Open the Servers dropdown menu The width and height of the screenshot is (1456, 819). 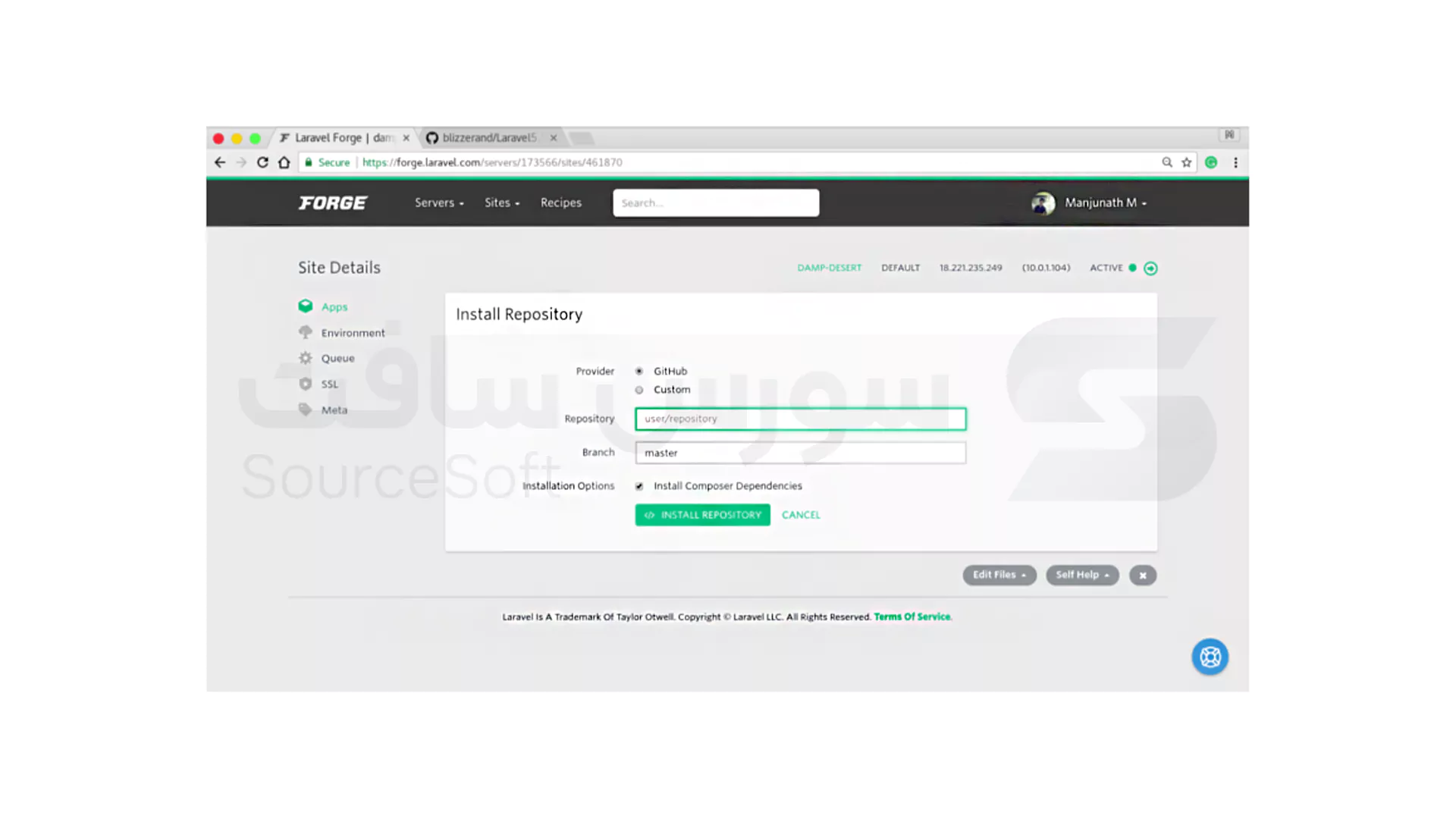click(x=438, y=202)
